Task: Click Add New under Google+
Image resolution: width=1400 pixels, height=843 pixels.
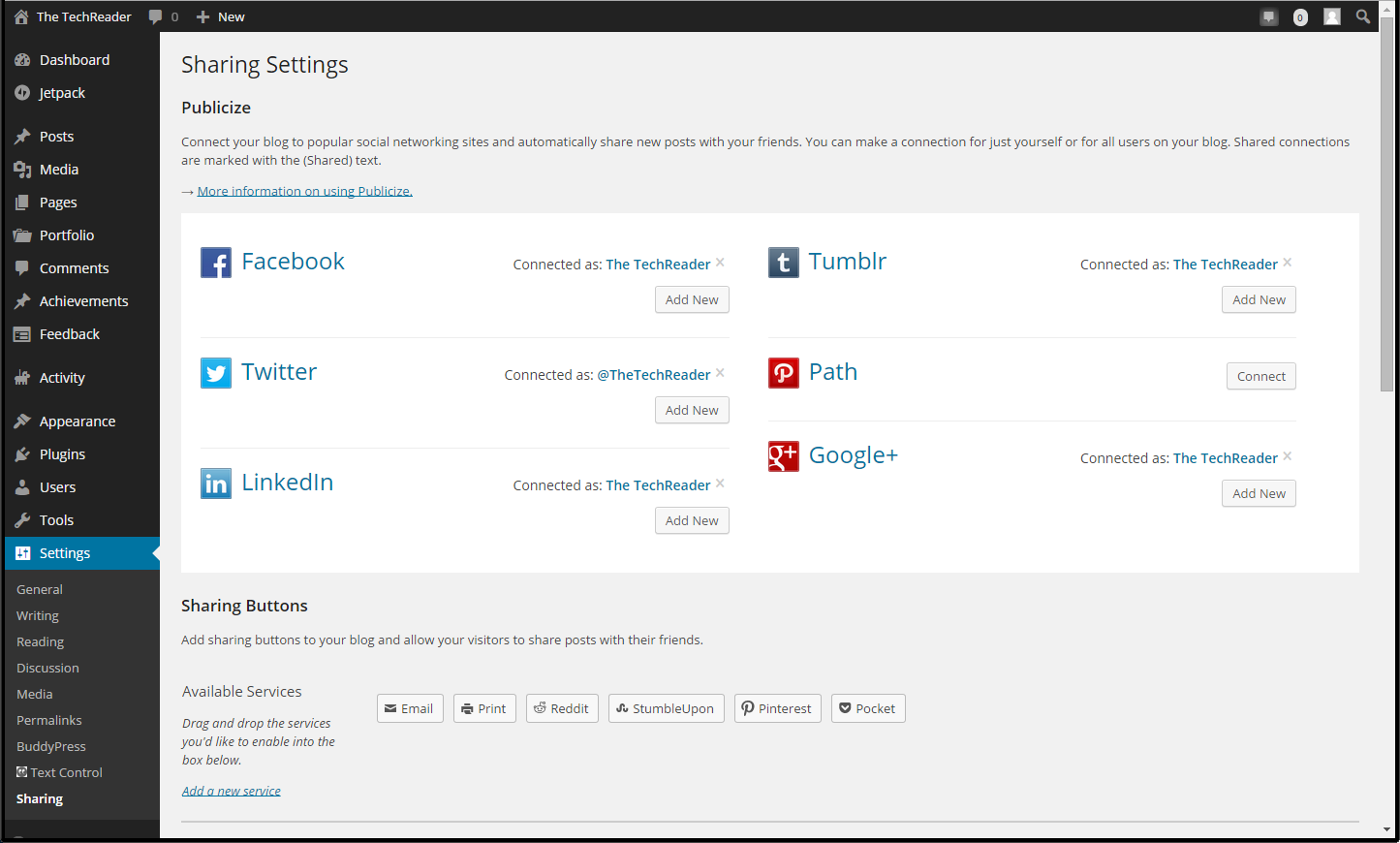Action: coord(1259,493)
